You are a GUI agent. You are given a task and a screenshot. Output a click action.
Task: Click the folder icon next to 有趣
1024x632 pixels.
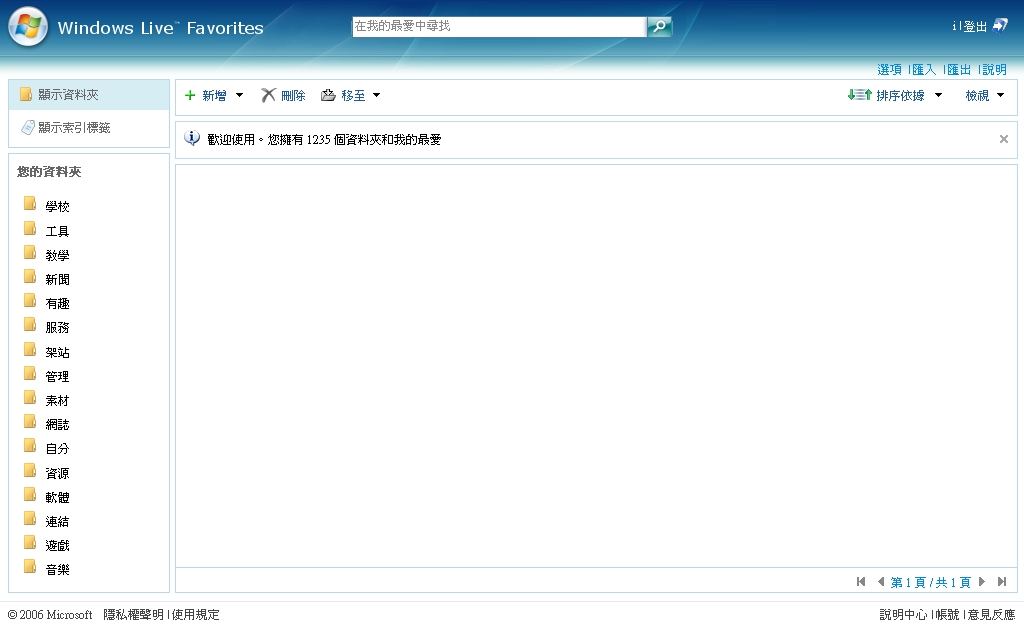(30, 301)
